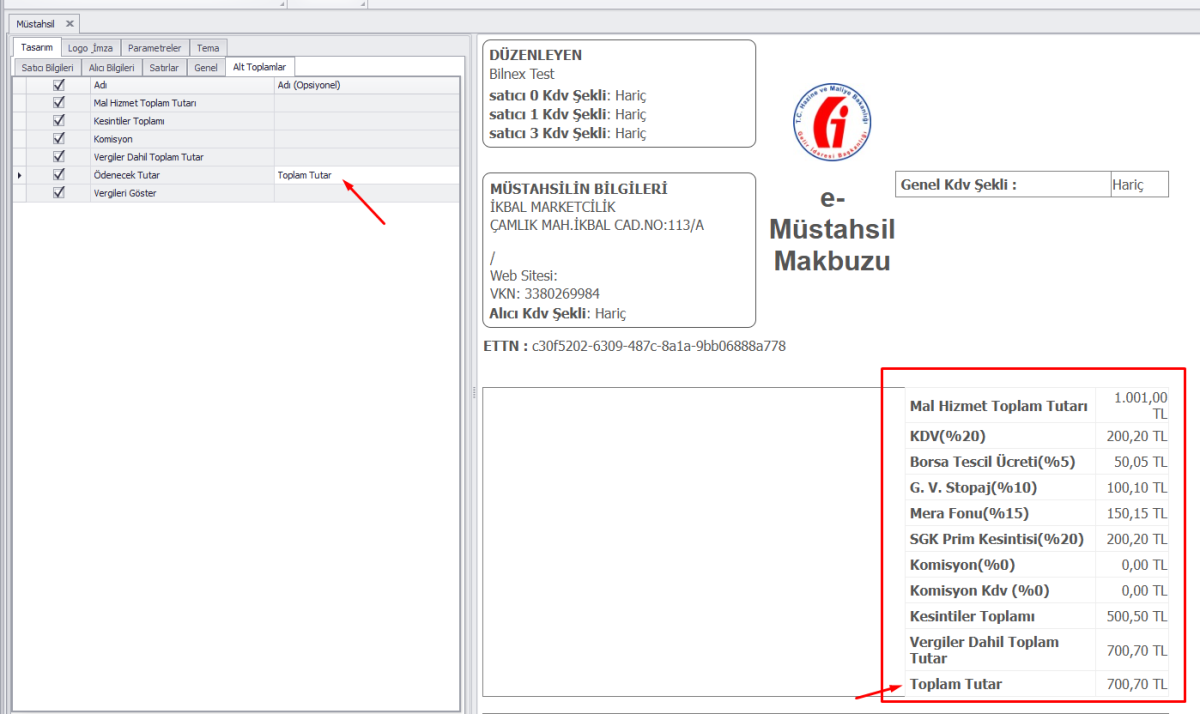The image size is (1200, 714).
Task: Select the Tema tab
Action: [208, 48]
